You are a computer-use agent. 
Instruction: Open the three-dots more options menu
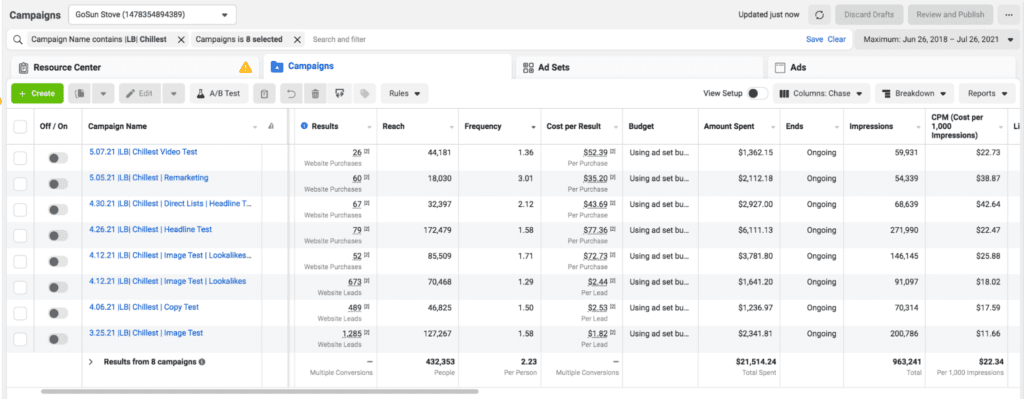[1009, 14]
